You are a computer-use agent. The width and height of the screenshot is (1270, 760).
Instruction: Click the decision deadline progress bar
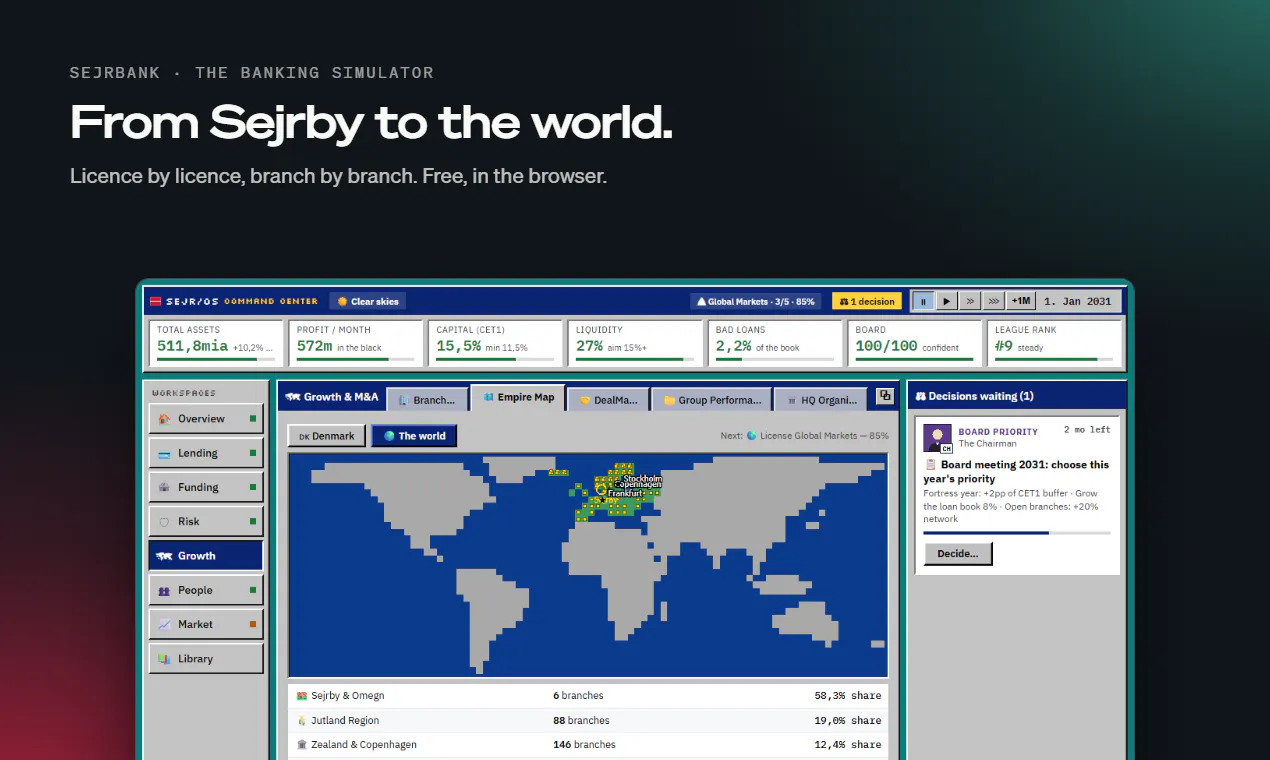(x=1016, y=533)
